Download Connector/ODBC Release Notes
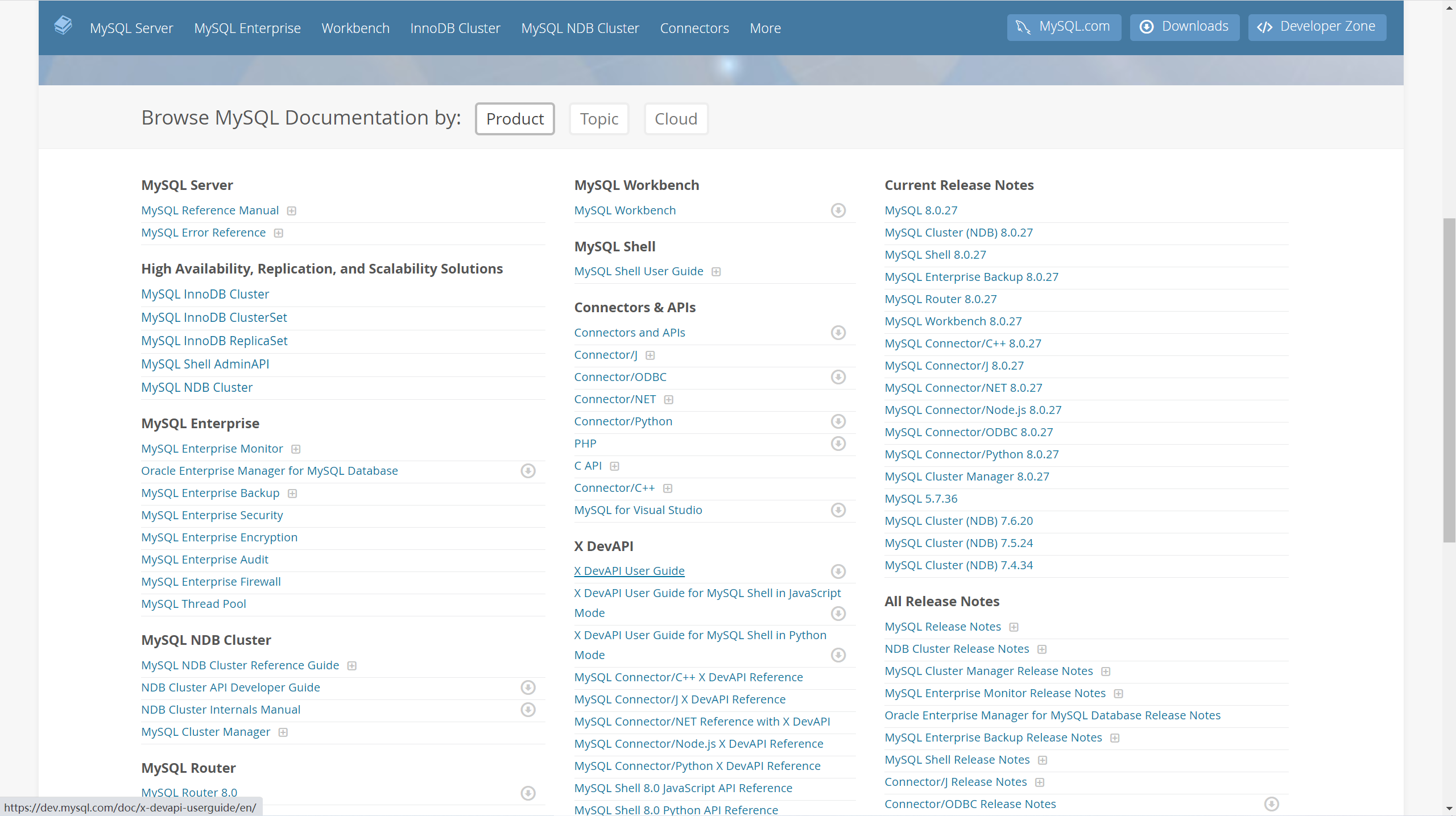 click(x=1272, y=804)
